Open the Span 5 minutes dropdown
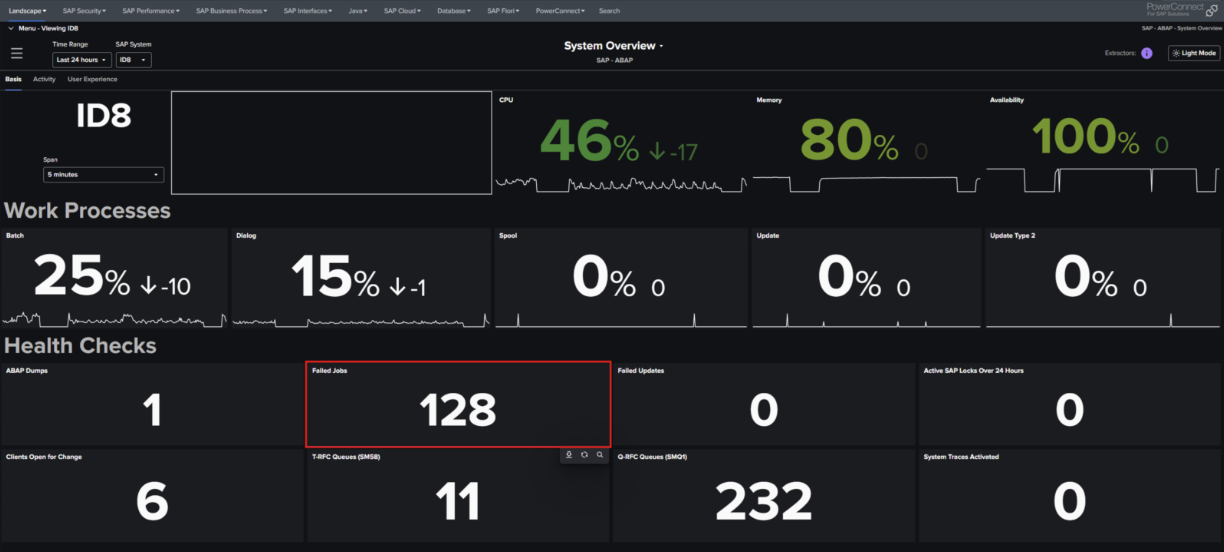The image size is (1224, 552). [x=104, y=175]
